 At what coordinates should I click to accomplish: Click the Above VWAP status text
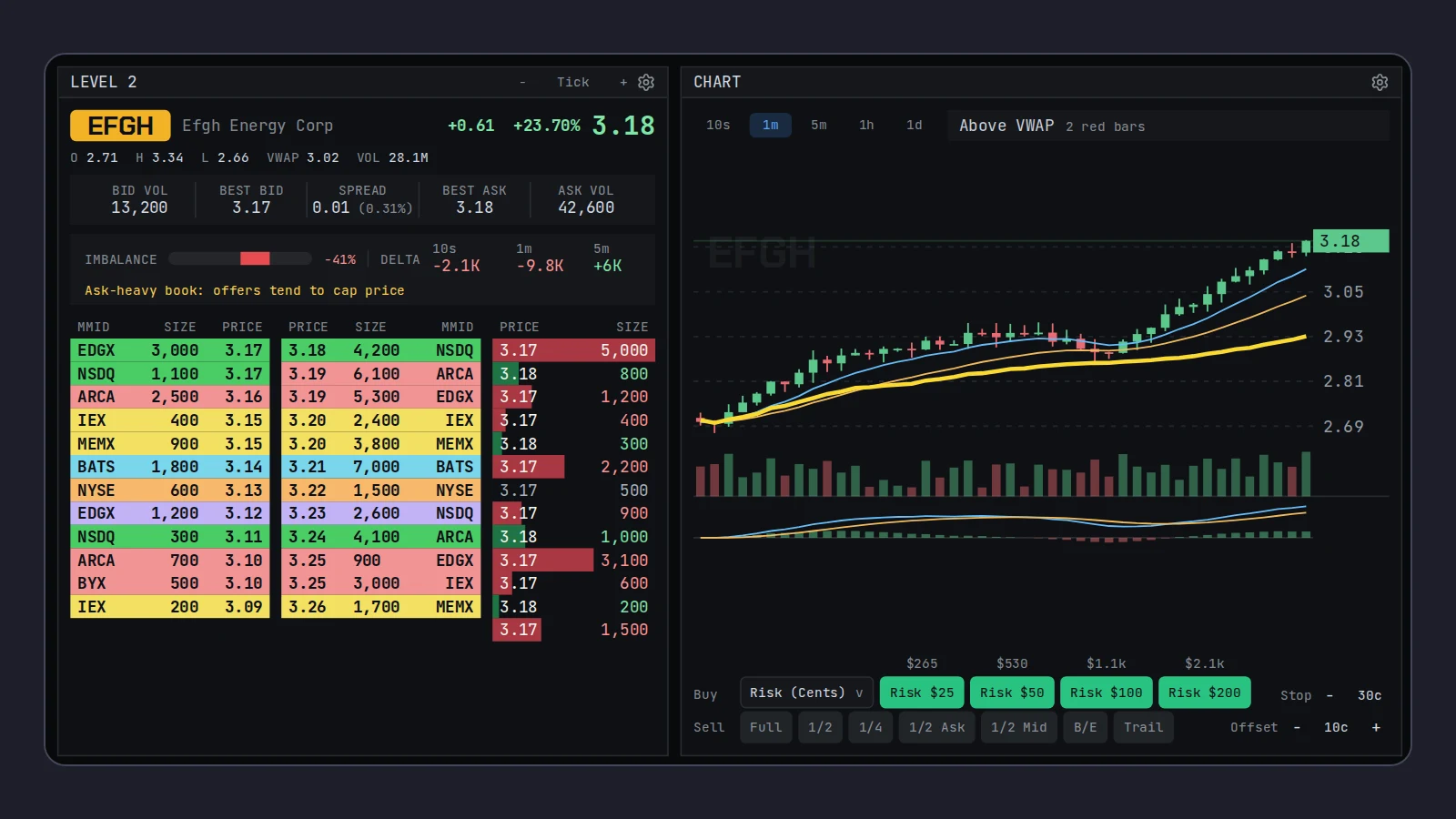(x=1006, y=126)
